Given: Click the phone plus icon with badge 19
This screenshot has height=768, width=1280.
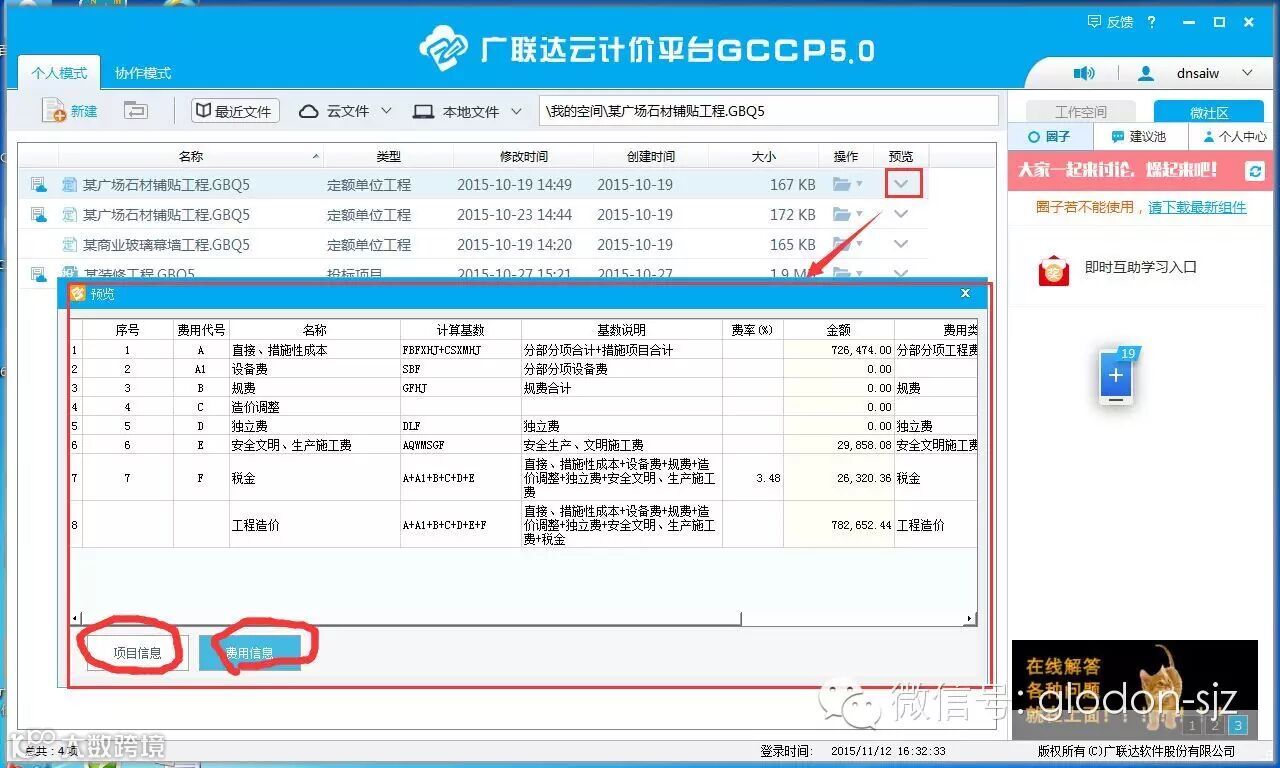Looking at the screenshot, I should click(1117, 376).
